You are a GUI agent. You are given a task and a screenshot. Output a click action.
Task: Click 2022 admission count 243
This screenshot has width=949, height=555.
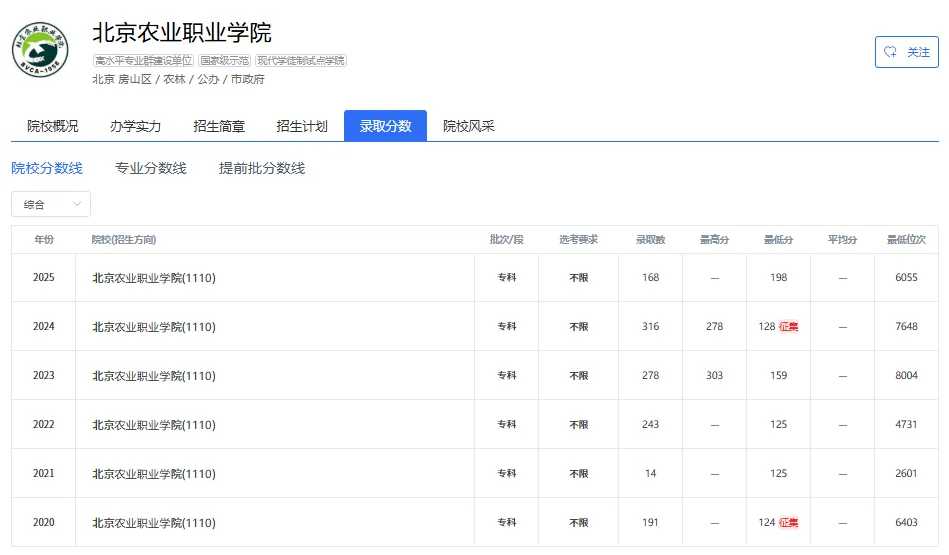(651, 424)
